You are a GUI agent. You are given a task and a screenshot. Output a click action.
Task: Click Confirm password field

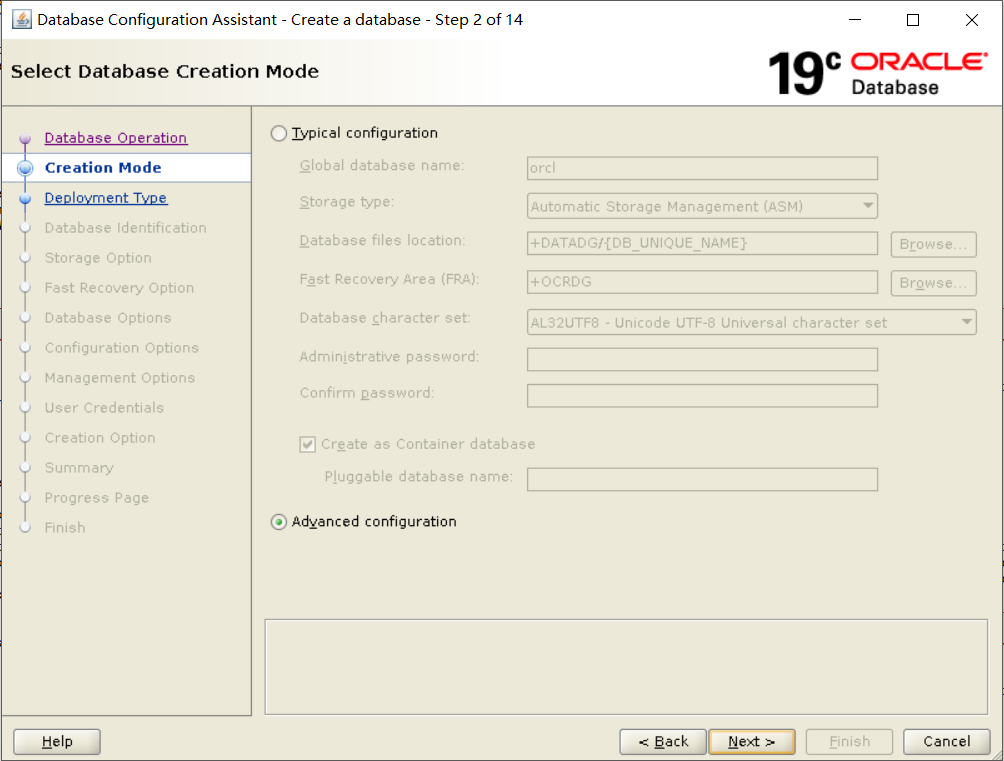(702, 396)
